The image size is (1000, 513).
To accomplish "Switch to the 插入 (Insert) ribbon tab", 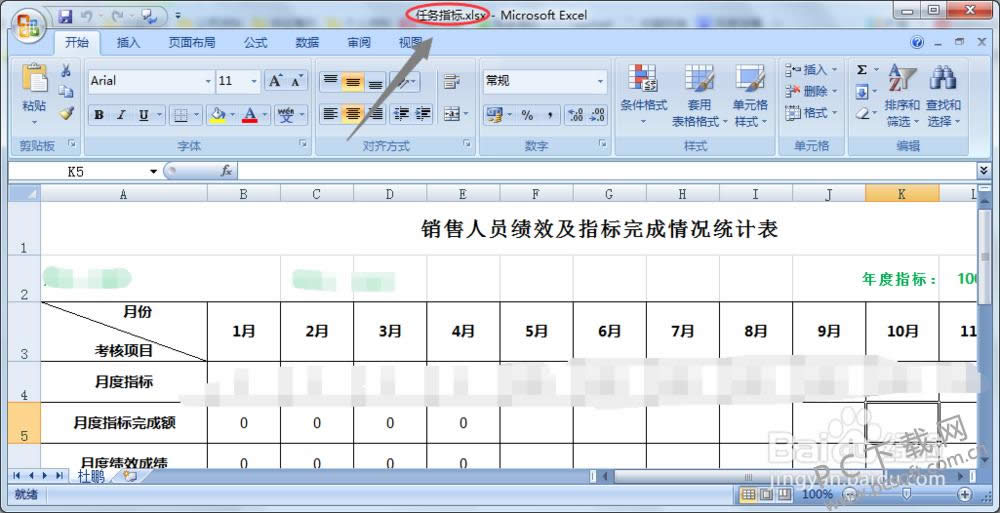I will click(x=128, y=43).
